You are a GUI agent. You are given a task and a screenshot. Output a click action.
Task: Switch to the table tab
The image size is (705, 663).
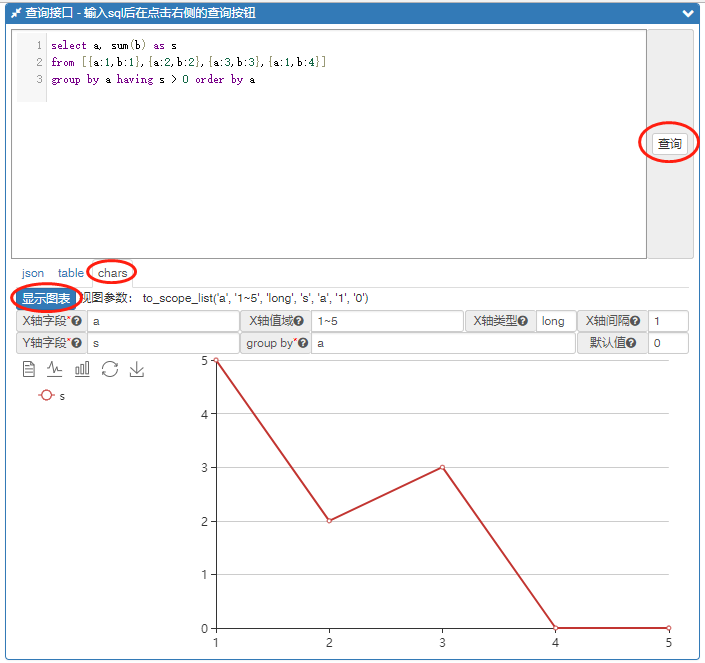click(70, 273)
